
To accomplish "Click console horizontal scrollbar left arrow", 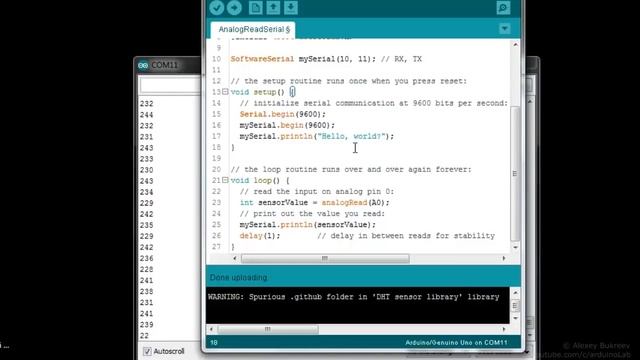I will coord(211,329).
